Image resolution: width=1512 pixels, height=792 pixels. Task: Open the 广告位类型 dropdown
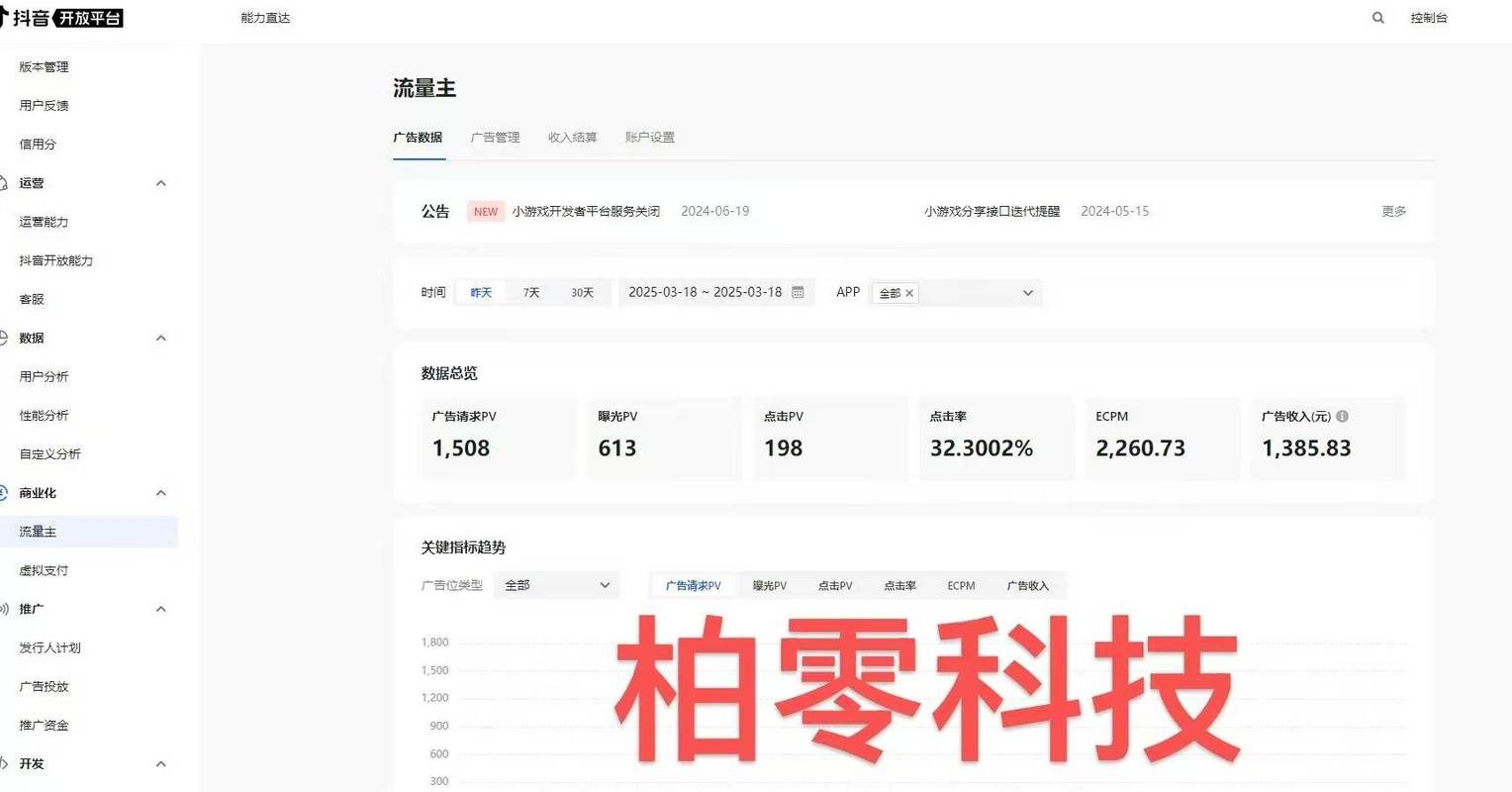click(557, 585)
